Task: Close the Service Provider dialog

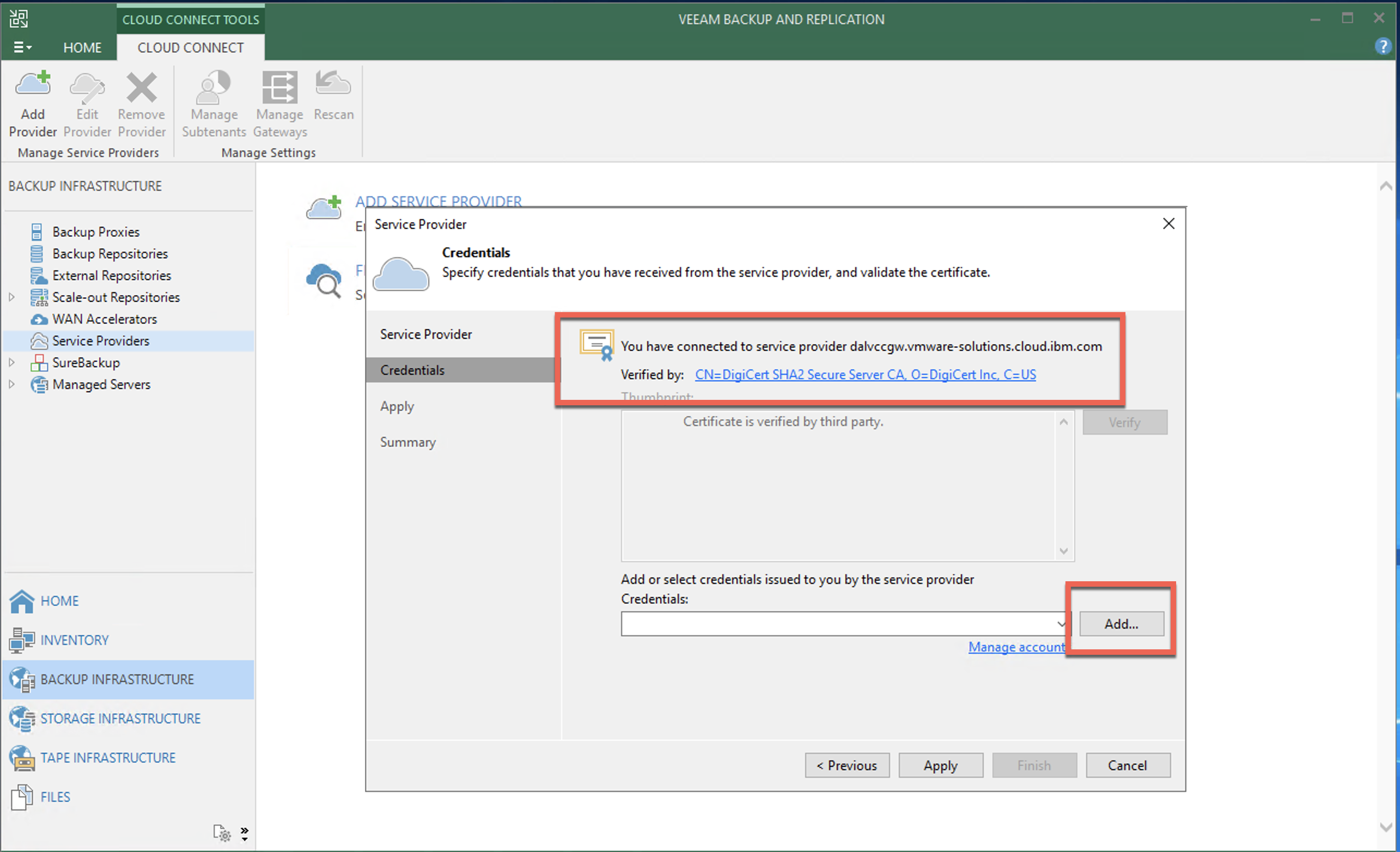Action: click(x=1168, y=224)
